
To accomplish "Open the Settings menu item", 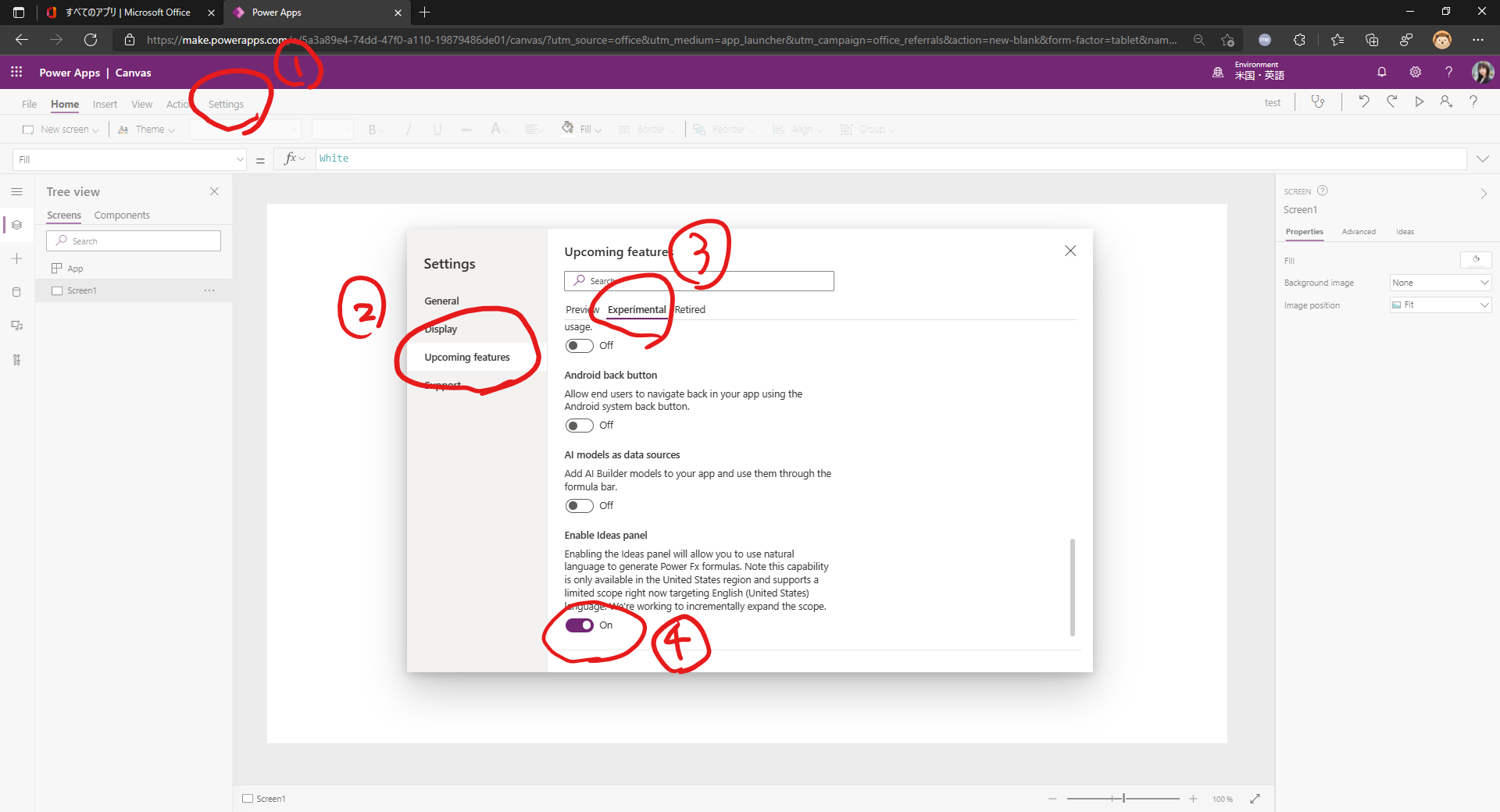I will click(226, 104).
